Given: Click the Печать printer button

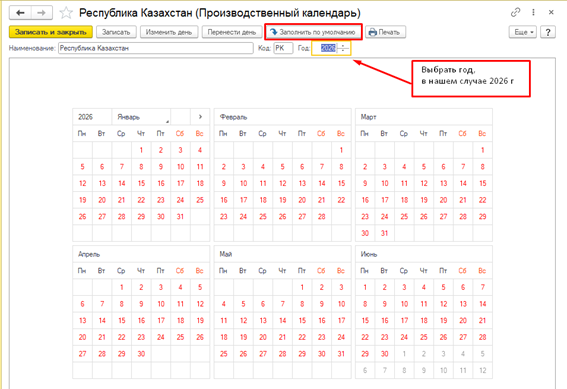Looking at the screenshot, I should tap(385, 32).
